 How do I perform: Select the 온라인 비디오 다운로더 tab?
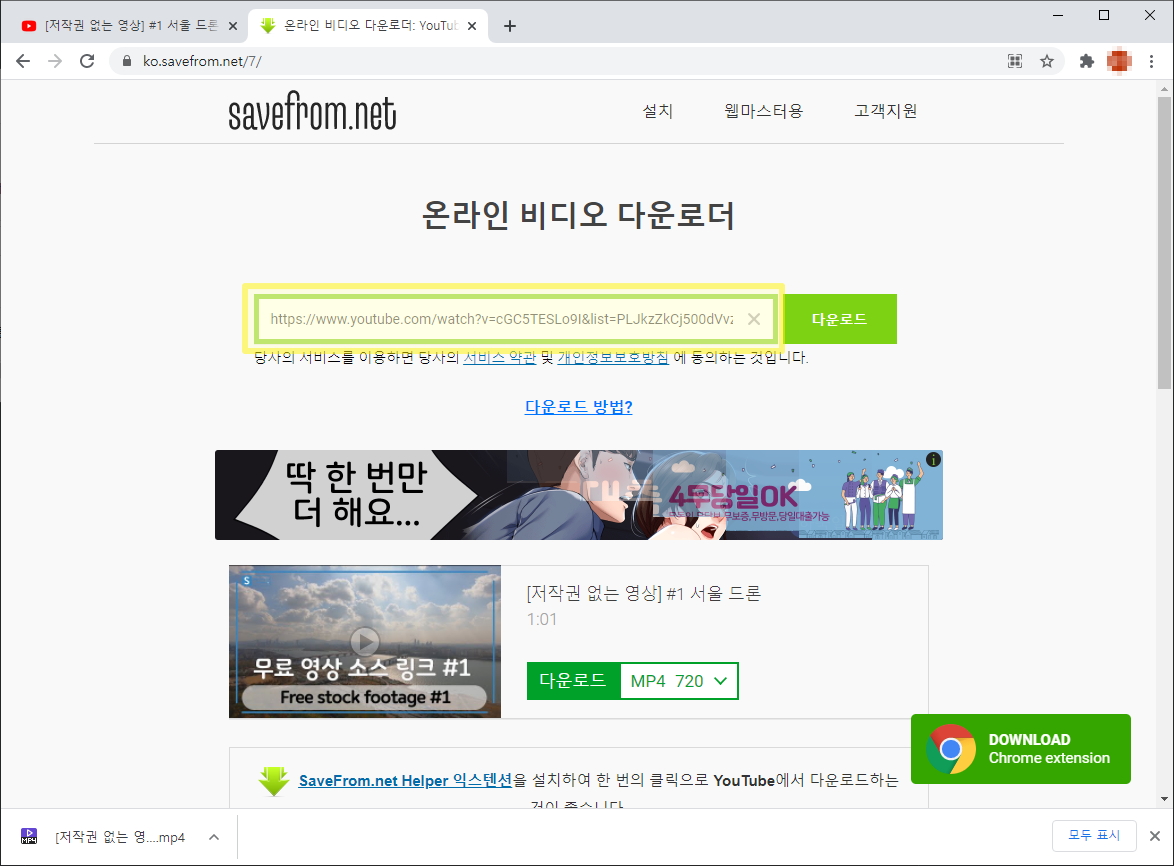(368, 26)
